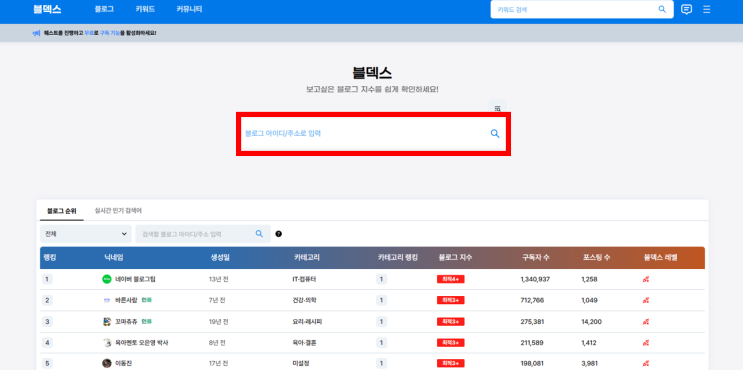Click the 육아·결혼 category cell
This screenshot has height=370, width=743.
click(x=304, y=343)
